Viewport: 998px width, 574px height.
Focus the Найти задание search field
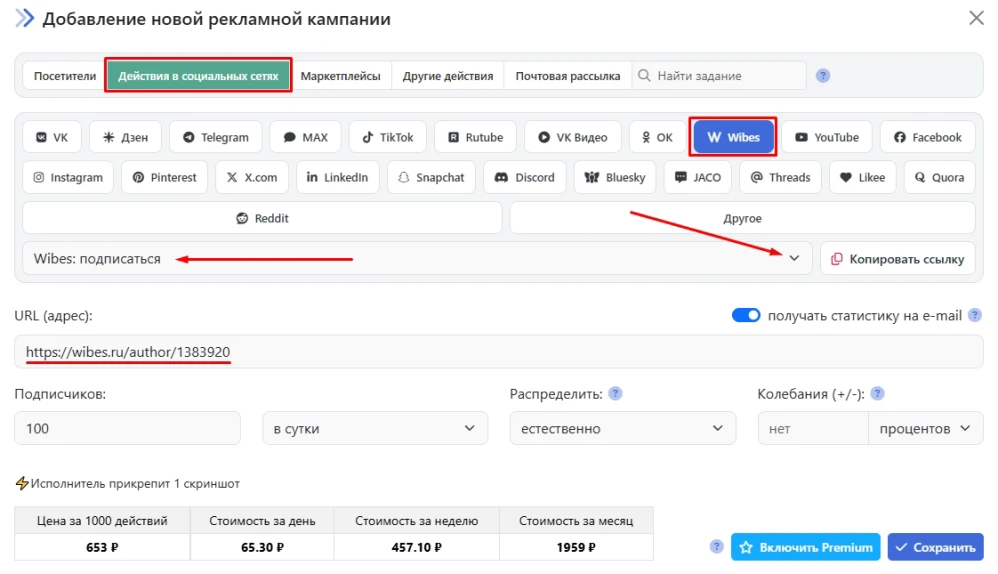[719, 76]
